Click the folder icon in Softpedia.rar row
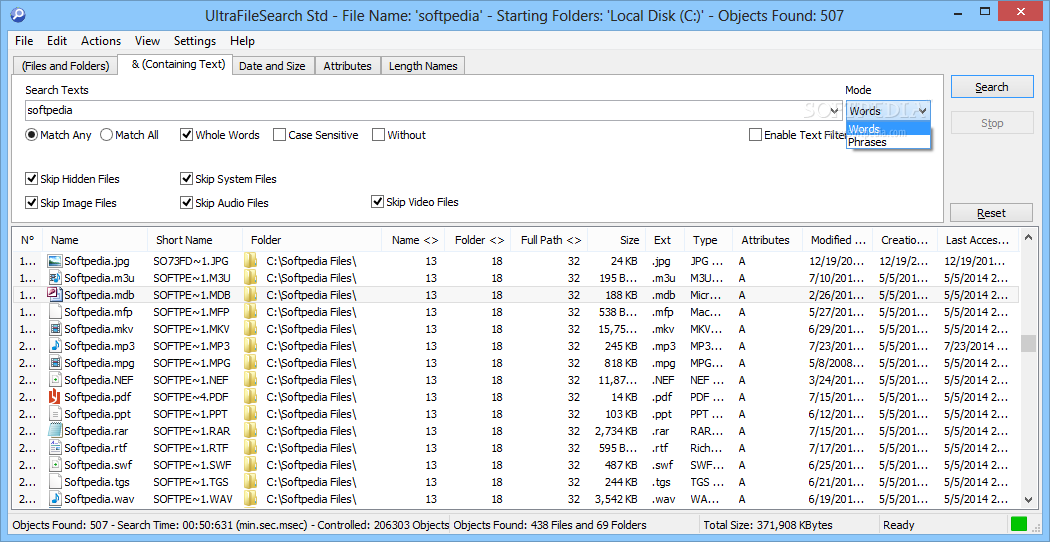This screenshot has height=542, width=1050. pos(250,431)
